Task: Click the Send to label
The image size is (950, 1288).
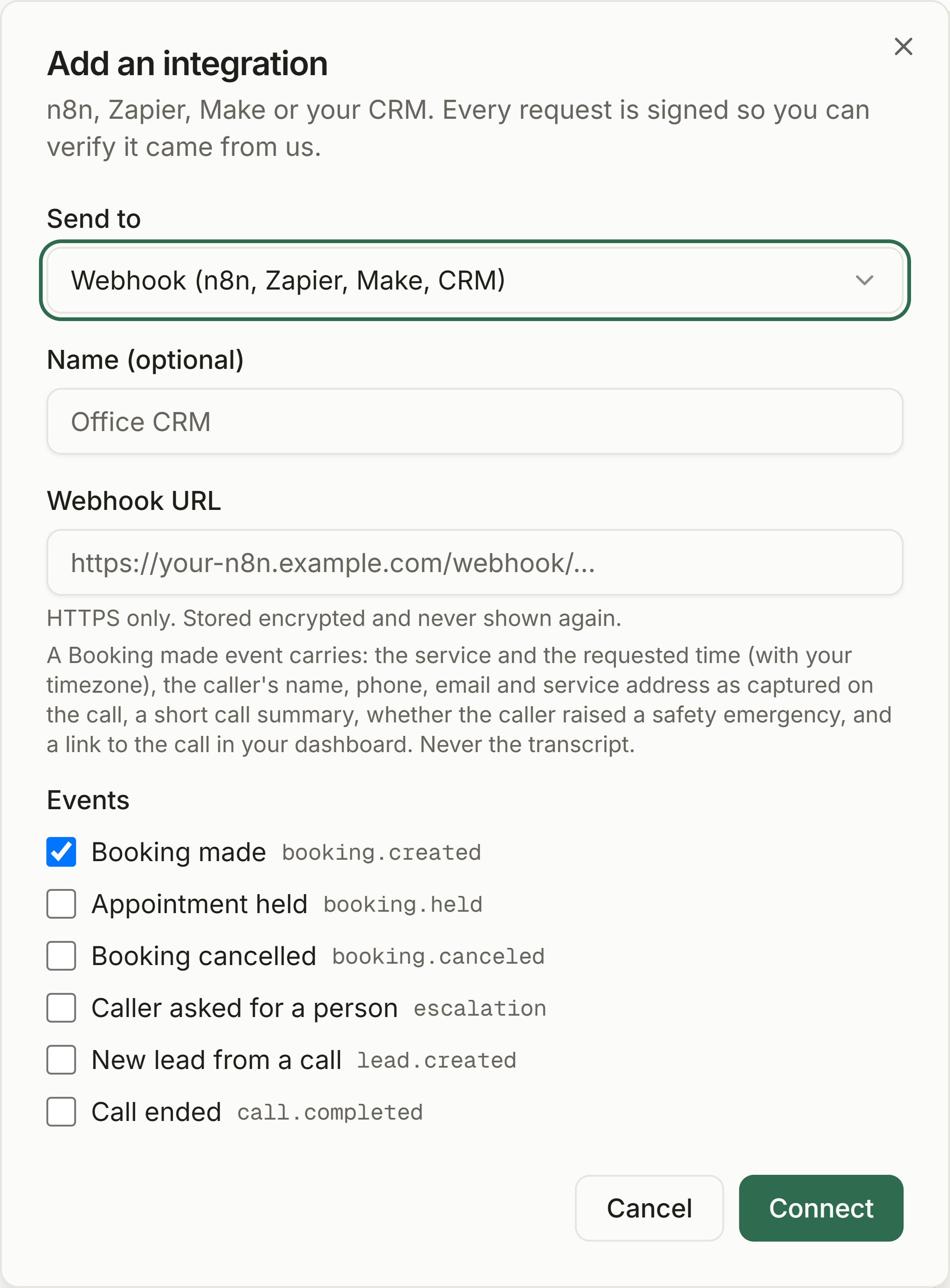Action: (94, 219)
